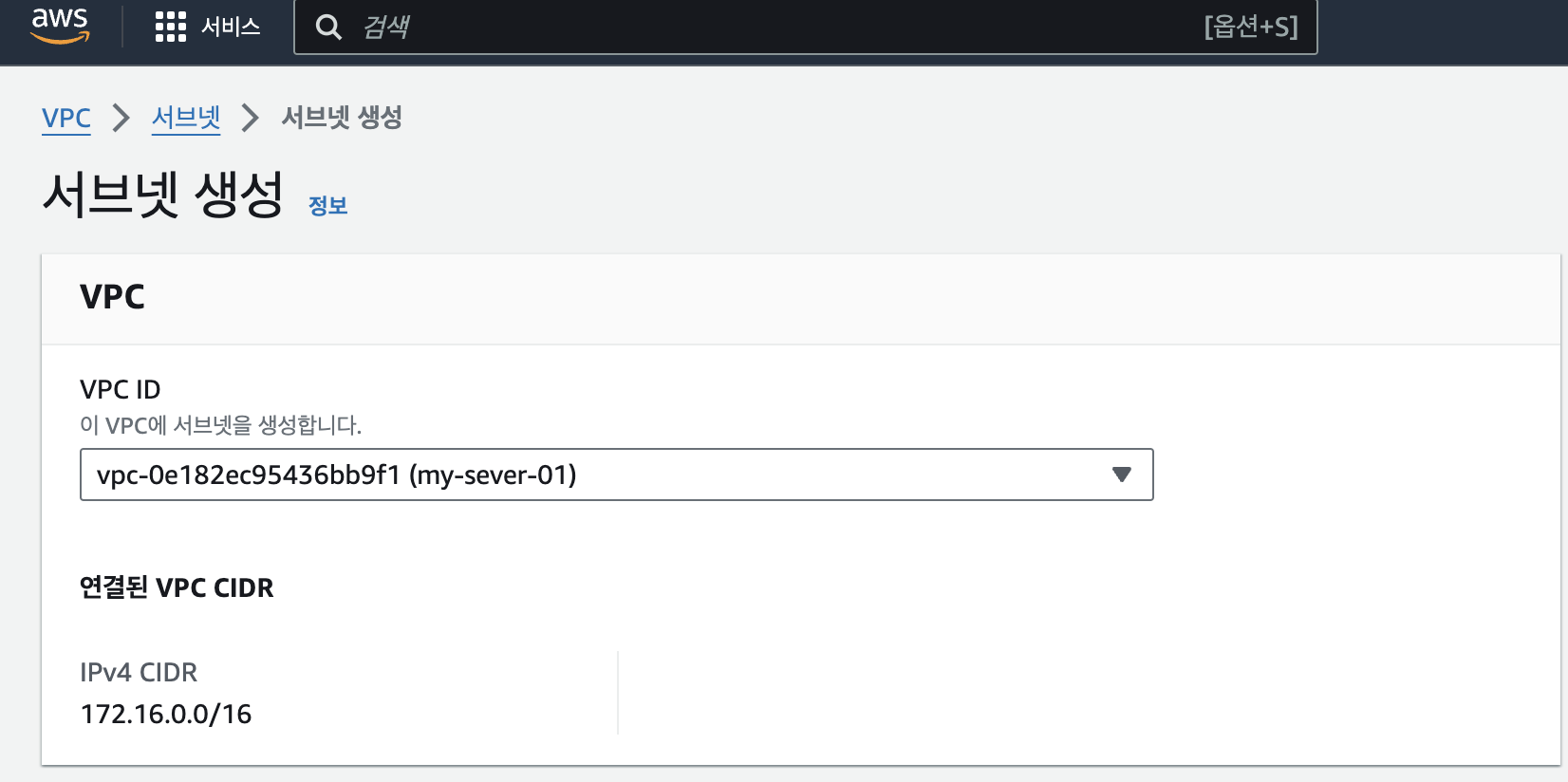Click the IPv4 CIDR label
Viewport: 1568px width, 782px height.
point(139,672)
